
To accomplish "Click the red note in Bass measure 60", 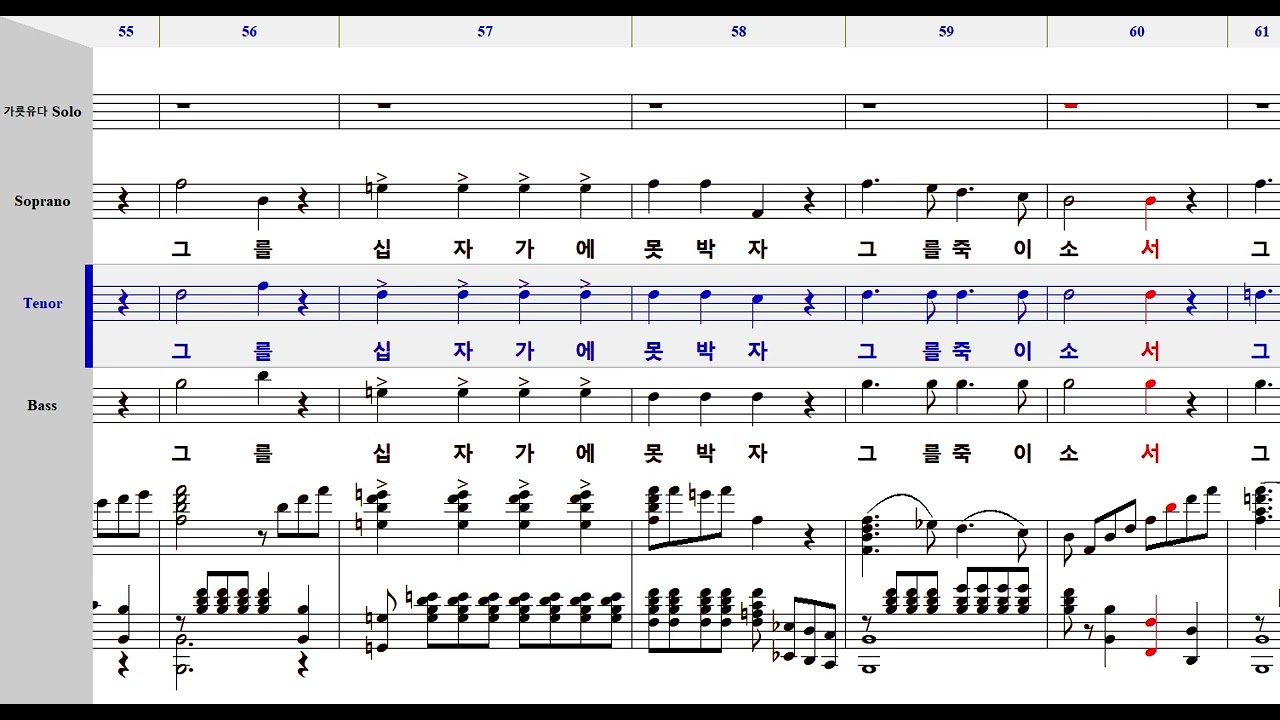I will [1151, 384].
